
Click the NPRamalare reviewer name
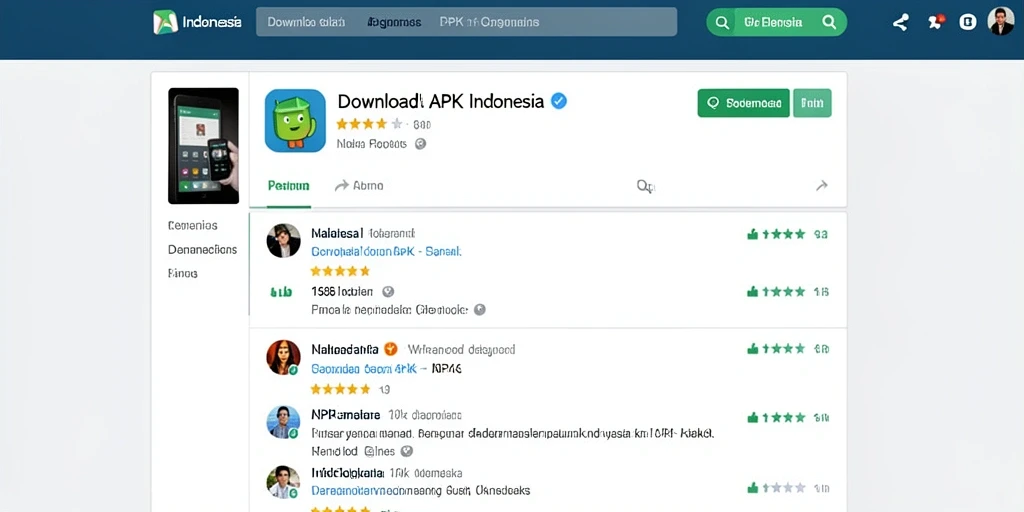pos(345,415)
